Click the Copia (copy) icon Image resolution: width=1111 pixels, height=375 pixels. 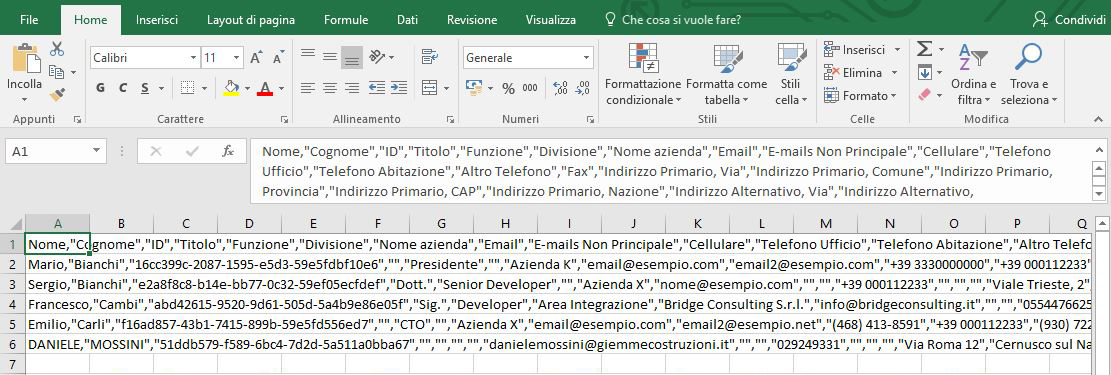[x=57, y=72]
